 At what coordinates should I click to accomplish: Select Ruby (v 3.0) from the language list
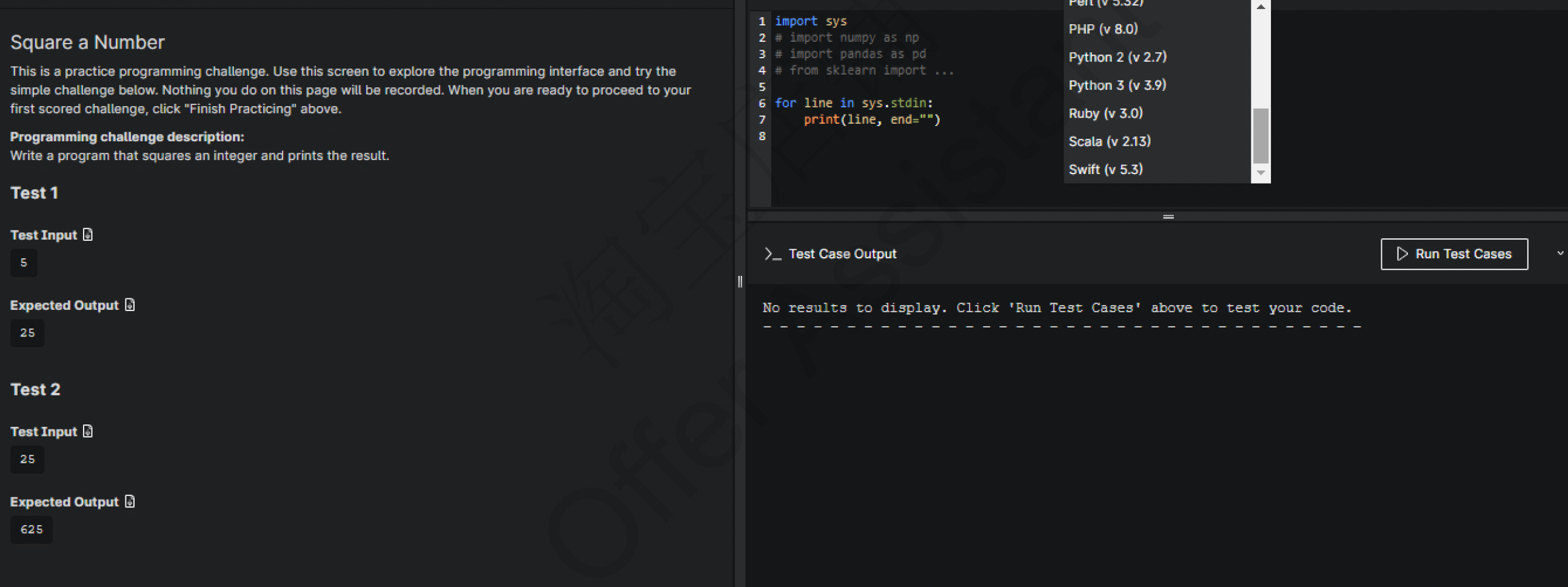pos(1105,113)
